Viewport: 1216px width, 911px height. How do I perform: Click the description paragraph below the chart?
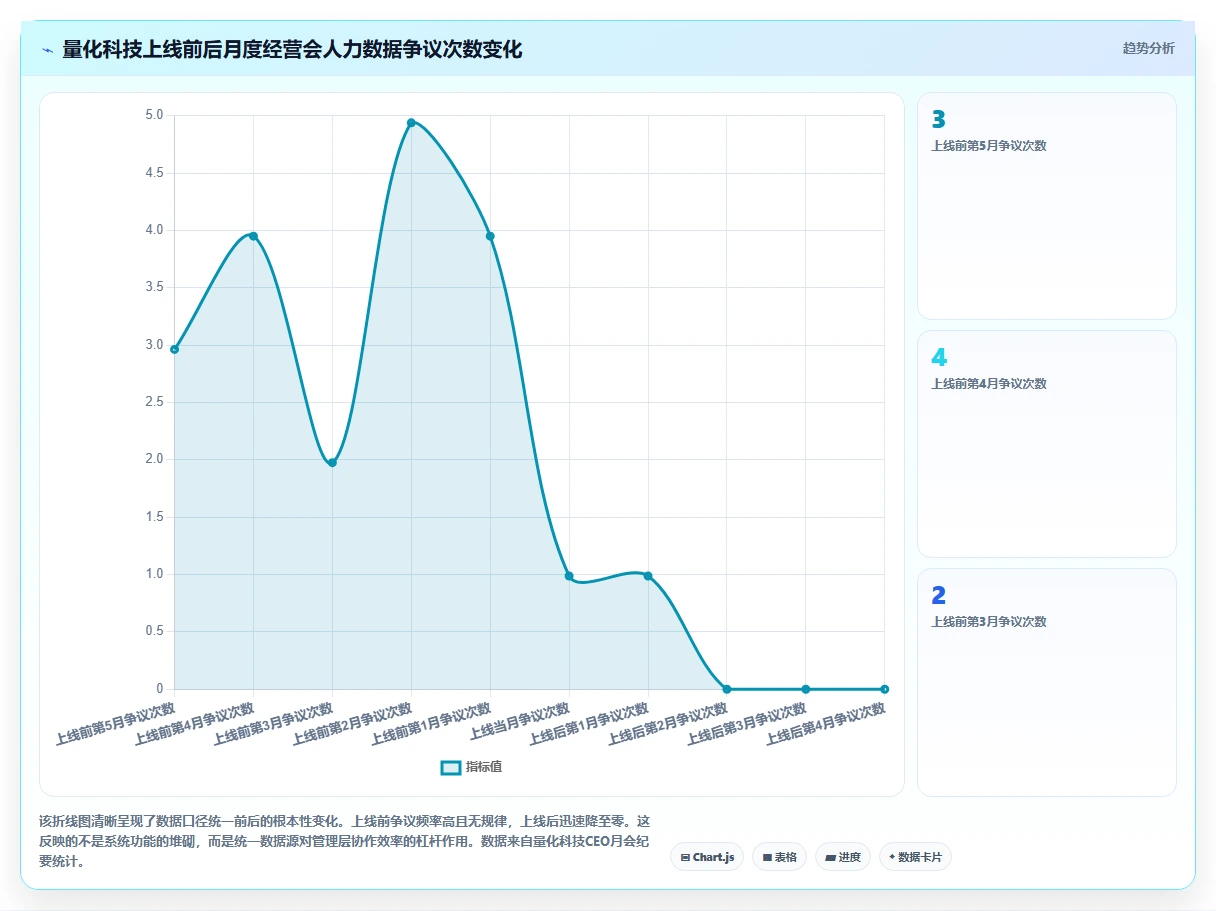(345, 841)
